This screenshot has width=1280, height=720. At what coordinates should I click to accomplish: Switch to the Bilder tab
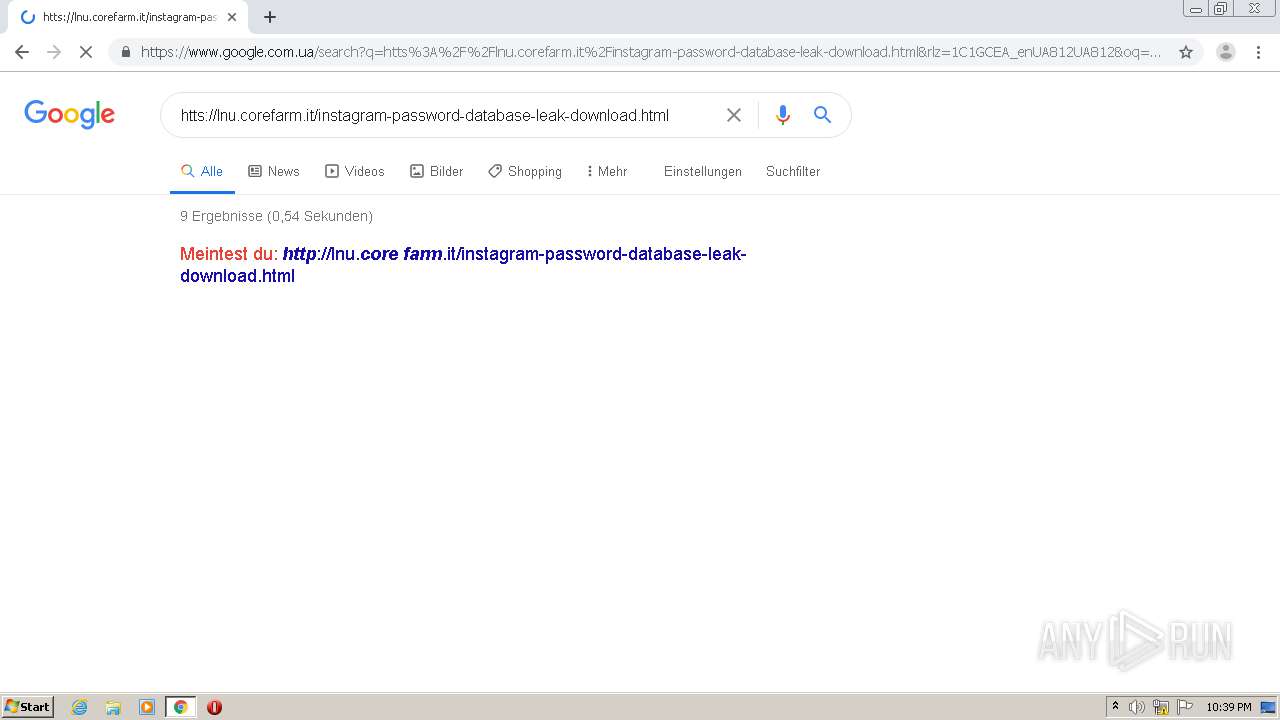(x=437, y=171)
